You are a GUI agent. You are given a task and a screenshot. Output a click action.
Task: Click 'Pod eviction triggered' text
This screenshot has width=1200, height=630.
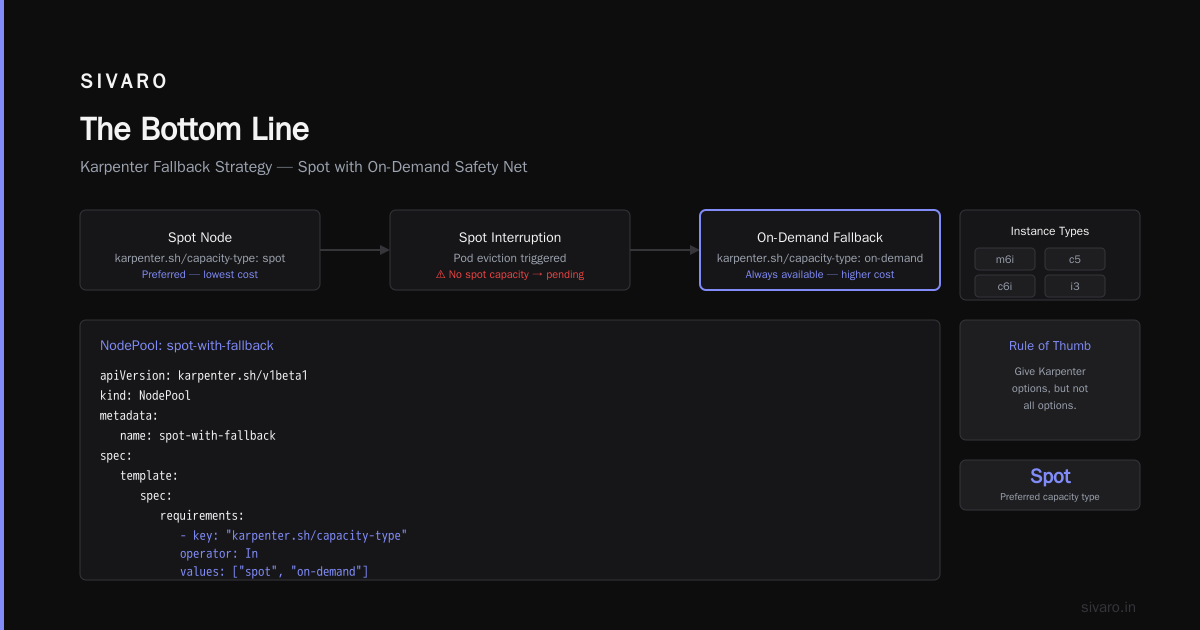pos(510,258)
